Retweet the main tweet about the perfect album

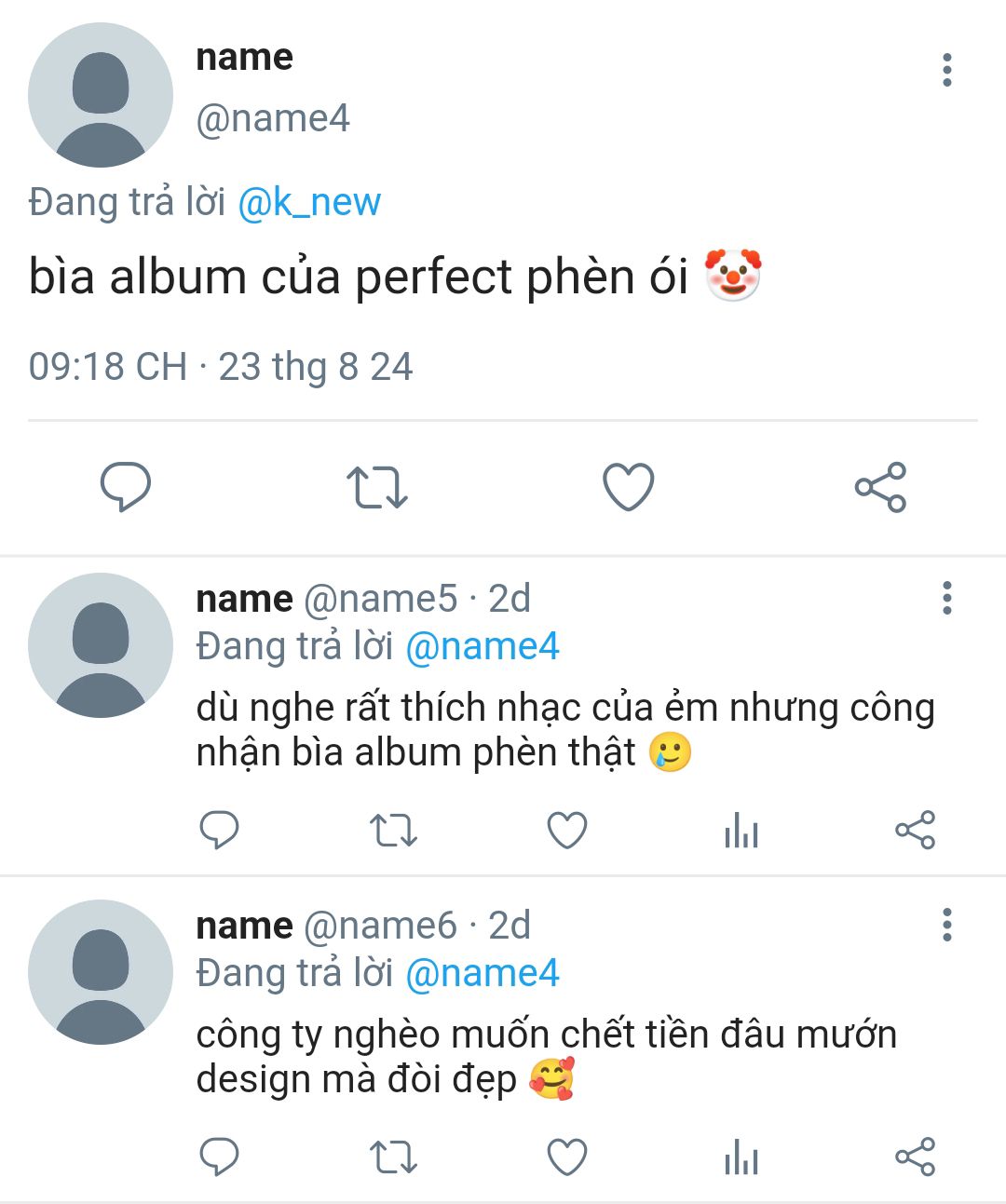(x=377, y=487)
